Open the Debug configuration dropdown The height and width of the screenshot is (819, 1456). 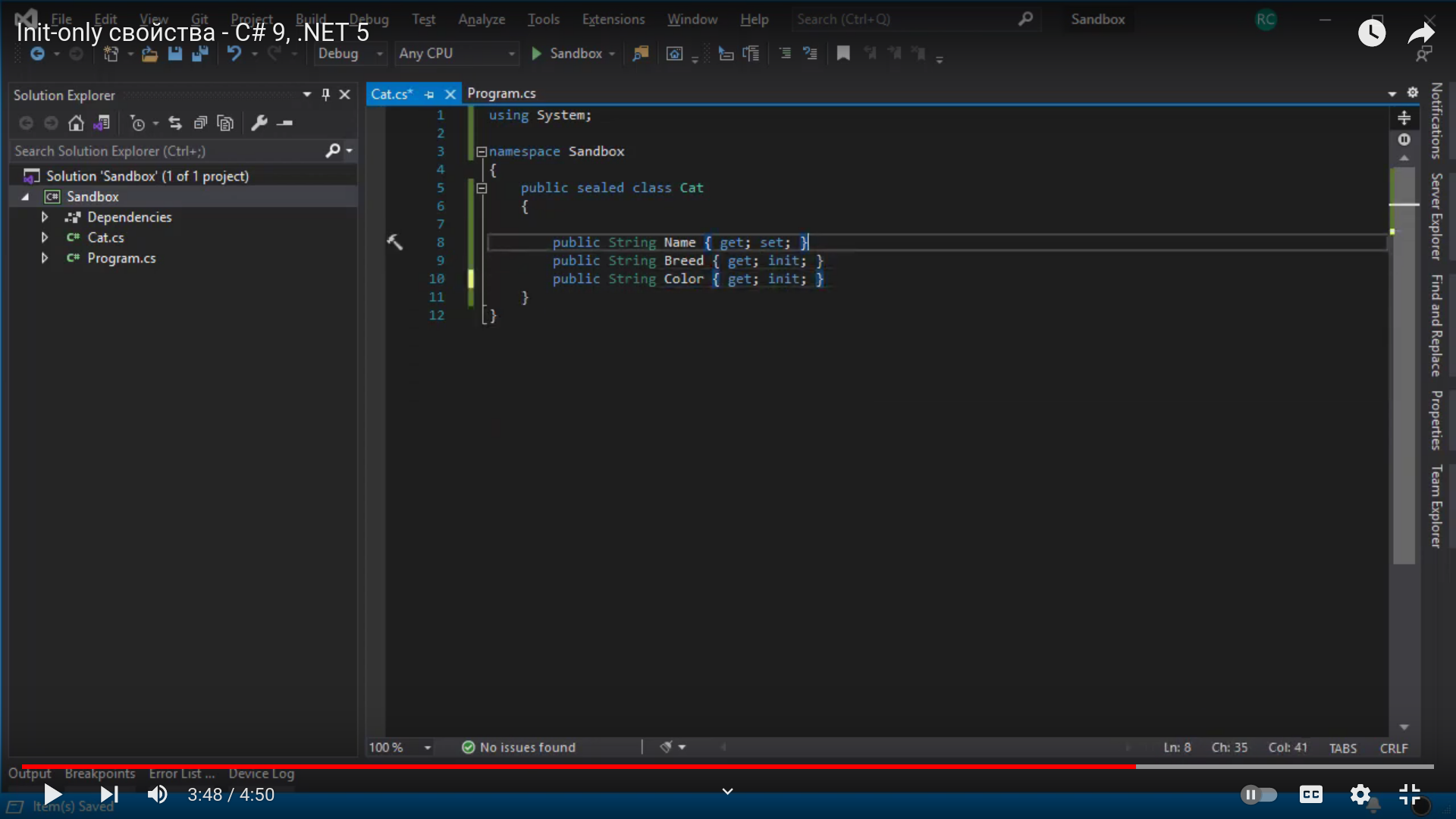pos(350,54)
